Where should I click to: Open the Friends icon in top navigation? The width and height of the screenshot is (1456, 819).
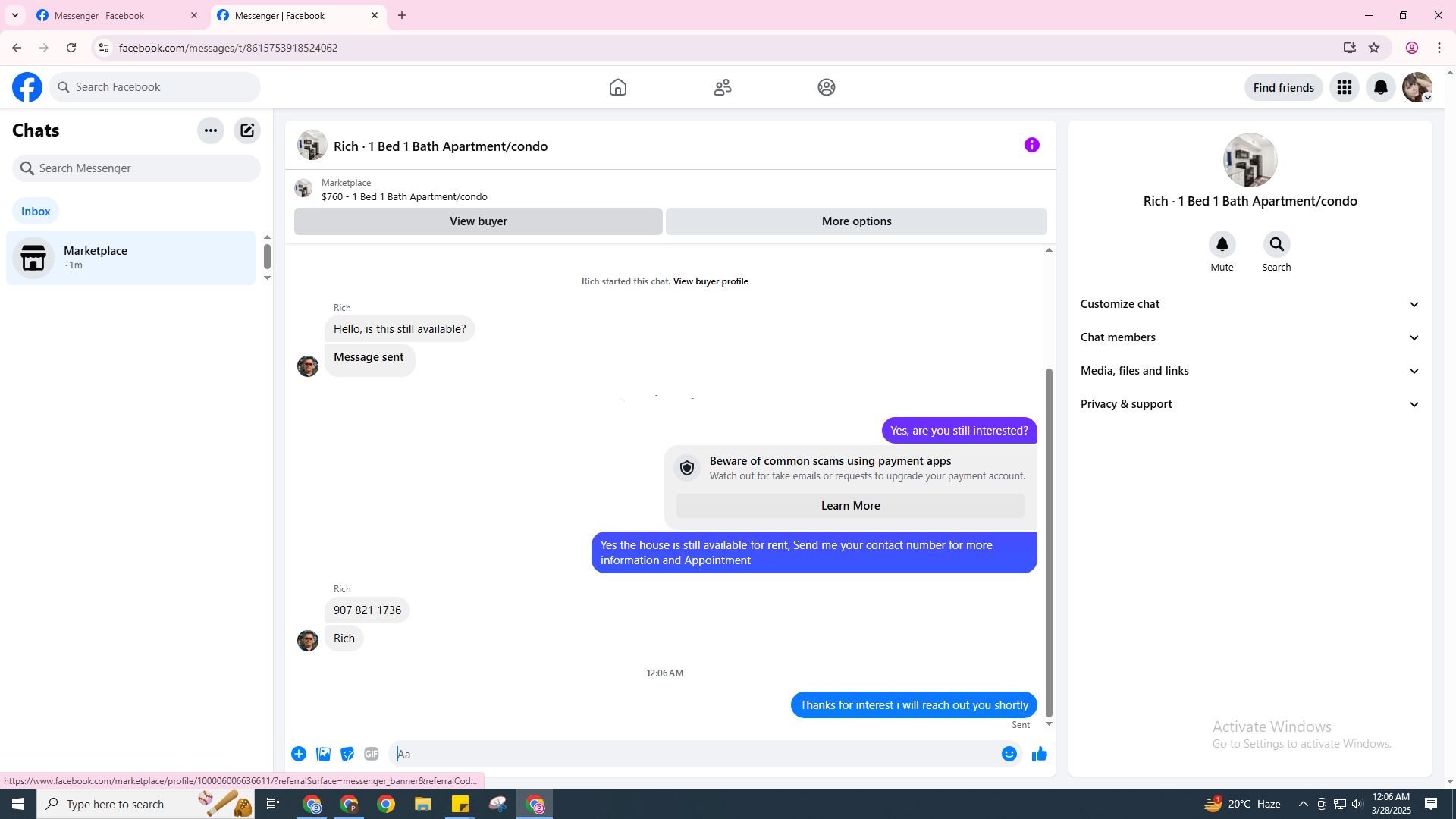(x=723, y=87)
